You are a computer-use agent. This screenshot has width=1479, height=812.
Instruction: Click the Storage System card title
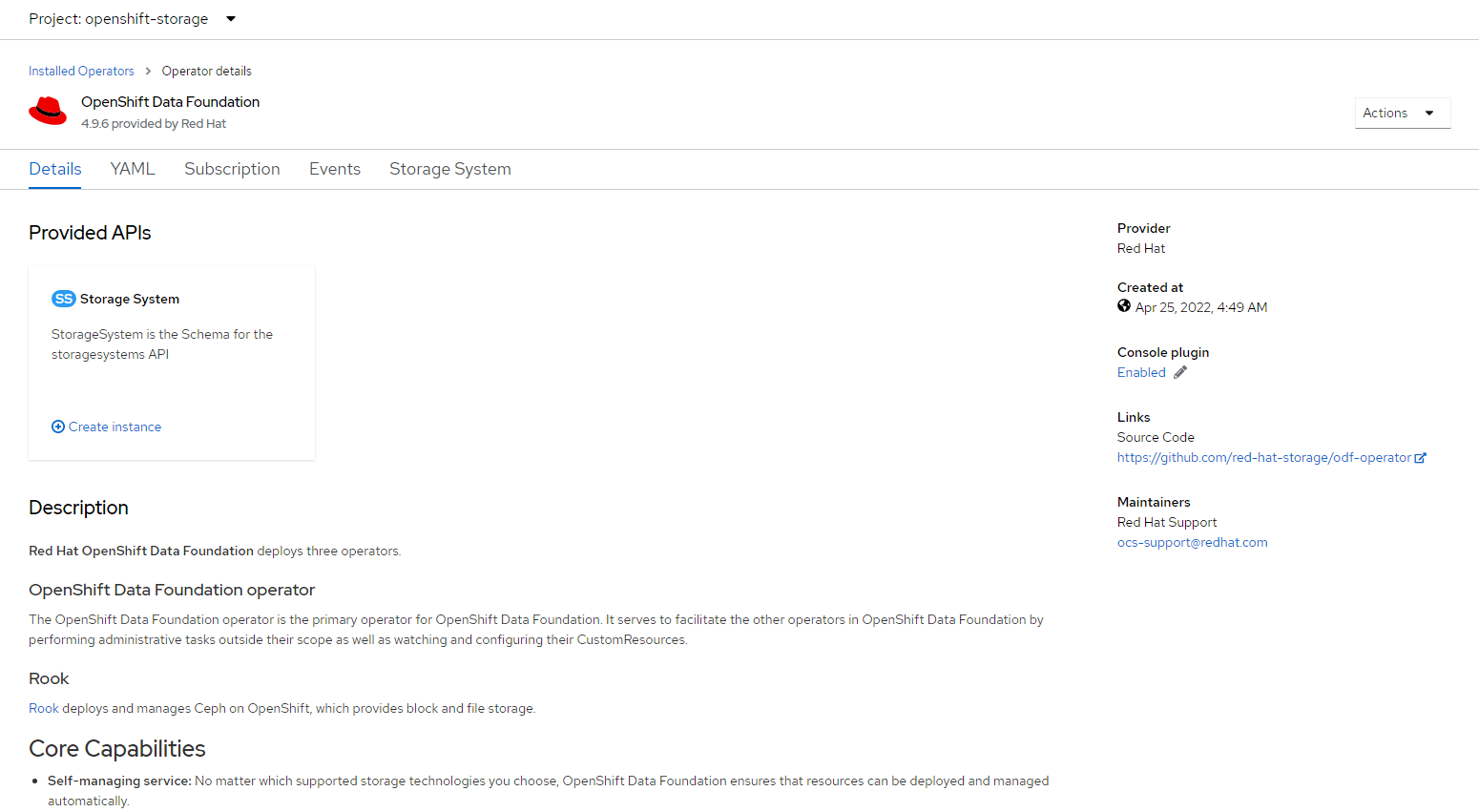pos(130,299)
